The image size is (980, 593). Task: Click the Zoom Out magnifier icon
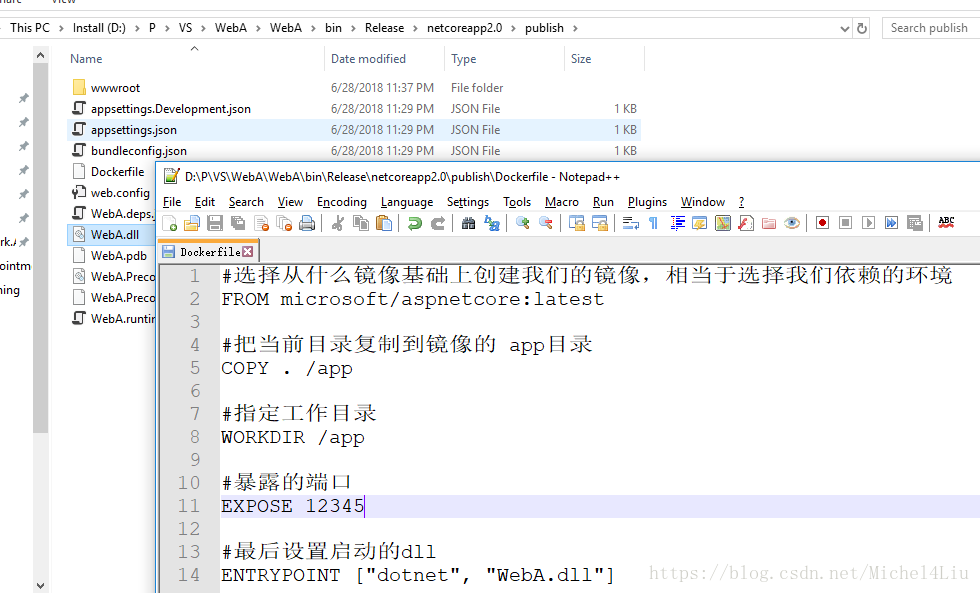(x=546, y=223)
